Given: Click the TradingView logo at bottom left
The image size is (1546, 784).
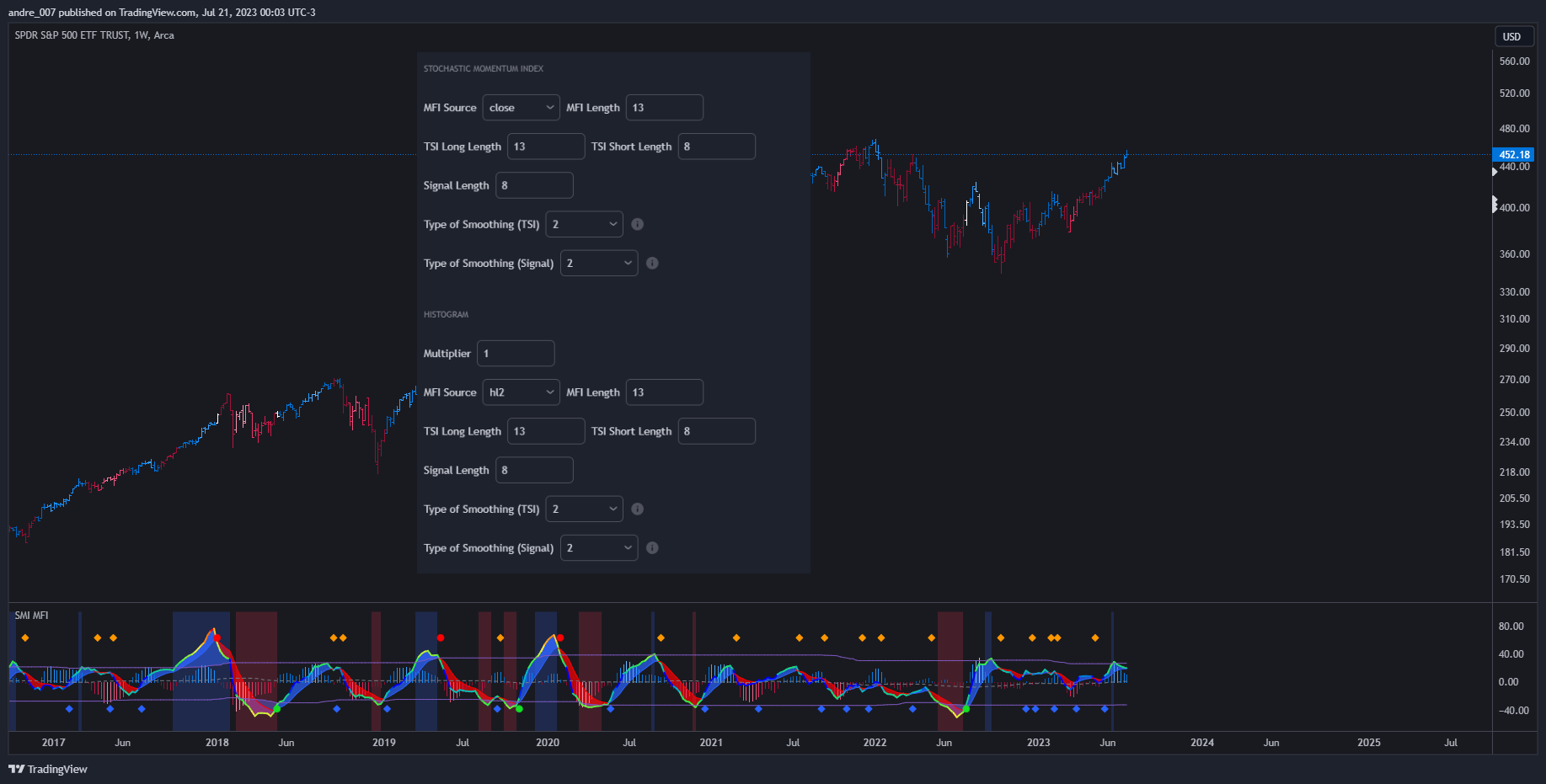Looking at the screenshot, I should tap(48, 769).
